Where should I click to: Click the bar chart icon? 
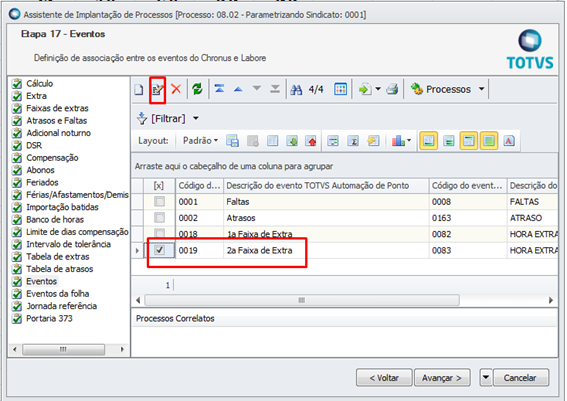(x=398, y=141)
